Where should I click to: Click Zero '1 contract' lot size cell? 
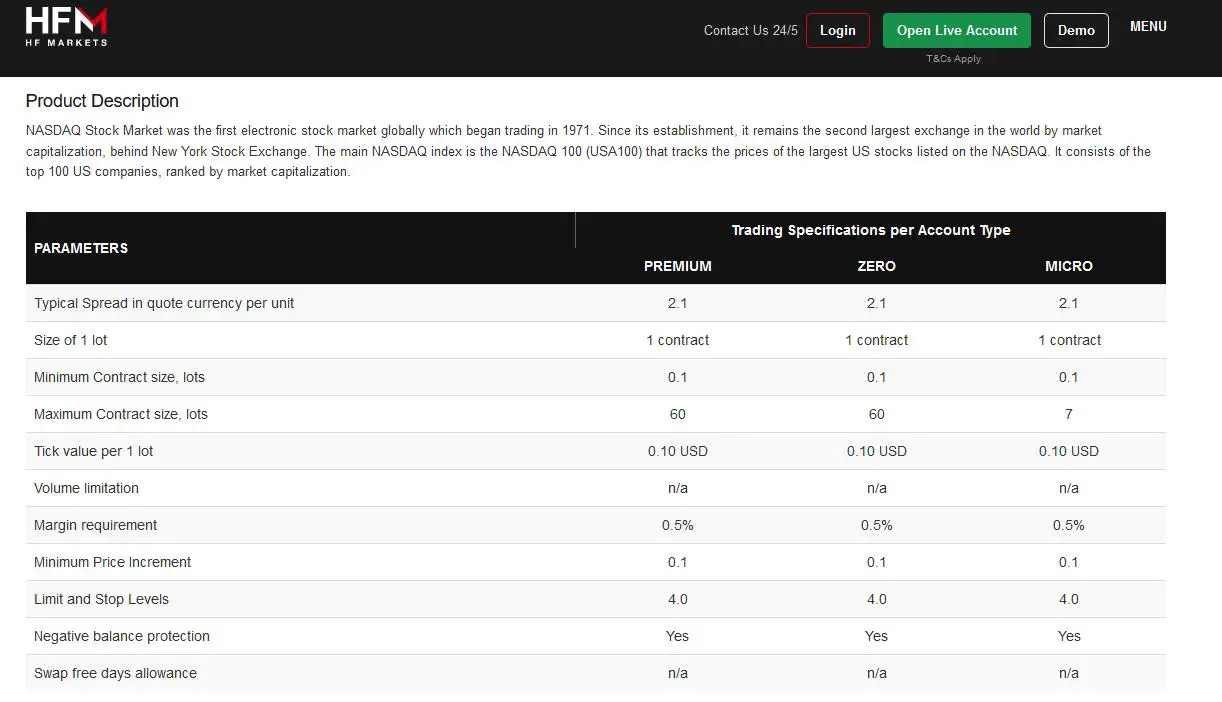pyautogui.click(x=877, y=340)
